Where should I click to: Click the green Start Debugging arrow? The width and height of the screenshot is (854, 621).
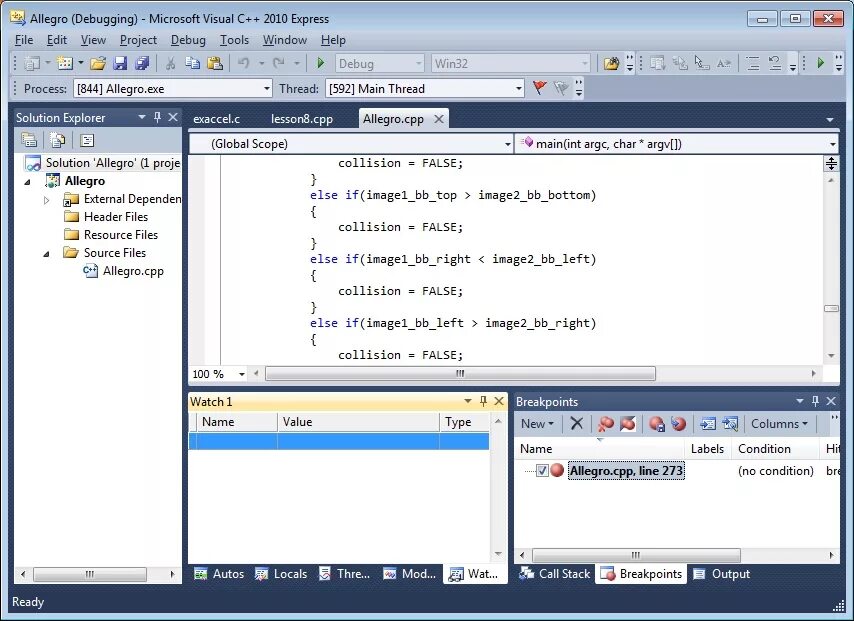coord(321,64)
